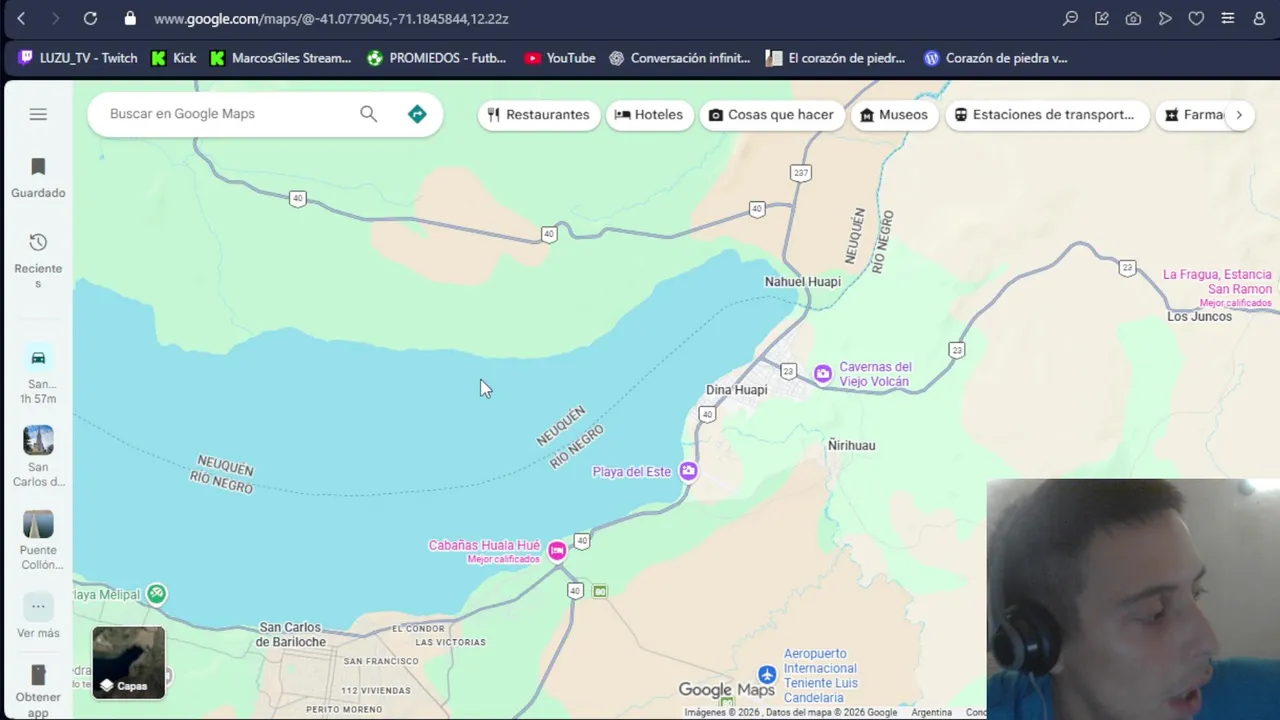Open Guardado saved places
Viewport: 1280px width, 720px height.
pos(38,178)
